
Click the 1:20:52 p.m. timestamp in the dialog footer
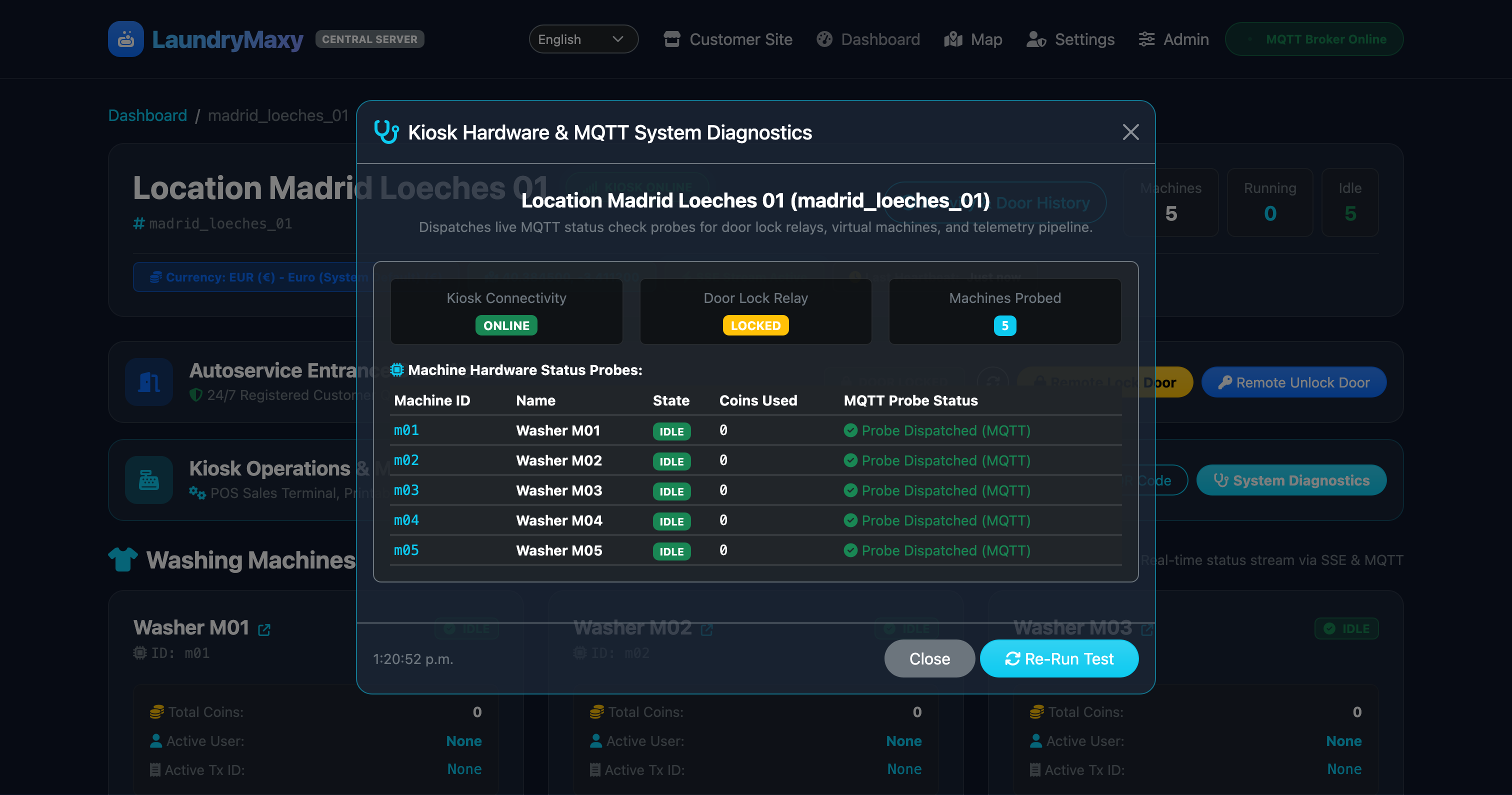412,659
